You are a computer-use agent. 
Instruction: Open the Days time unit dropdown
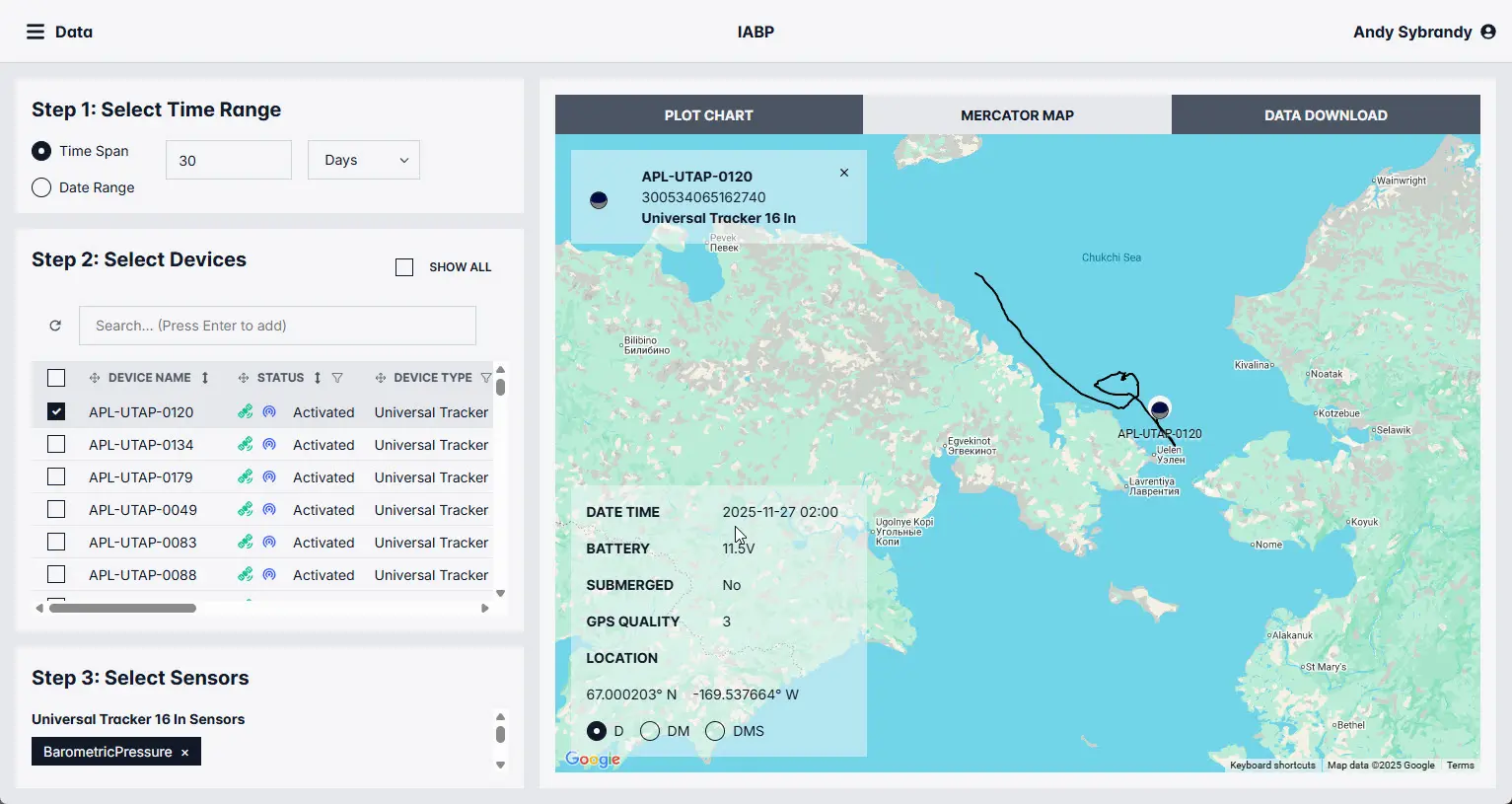364,160
